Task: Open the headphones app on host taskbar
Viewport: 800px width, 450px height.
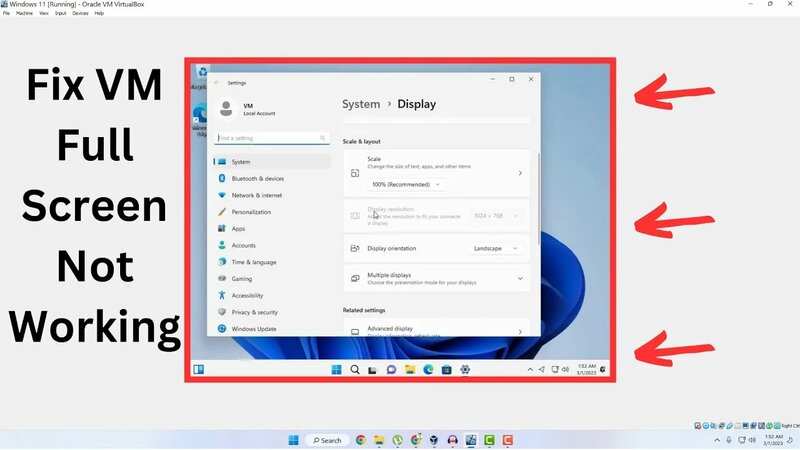Action: [453, 440]
